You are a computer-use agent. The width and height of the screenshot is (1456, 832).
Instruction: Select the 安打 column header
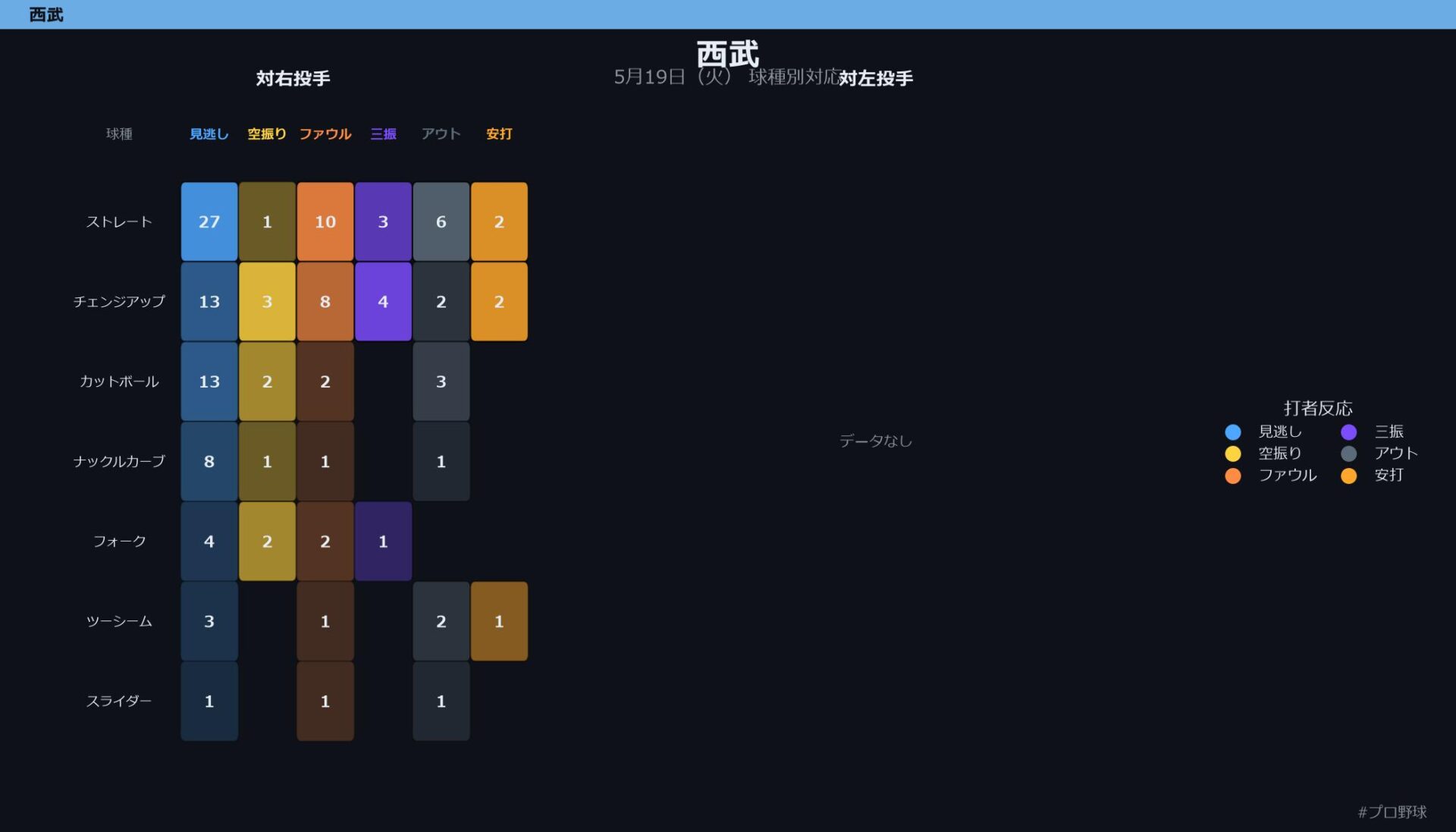[499, 134]
